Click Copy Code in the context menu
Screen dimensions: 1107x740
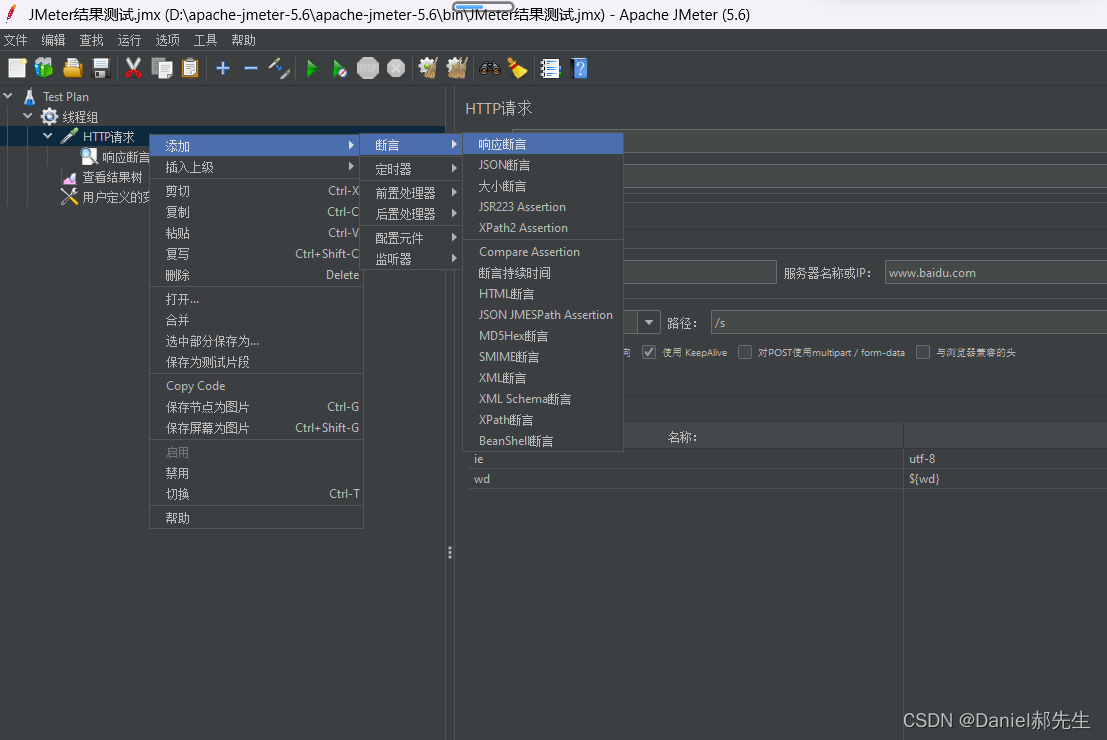(x=256, y=386)
